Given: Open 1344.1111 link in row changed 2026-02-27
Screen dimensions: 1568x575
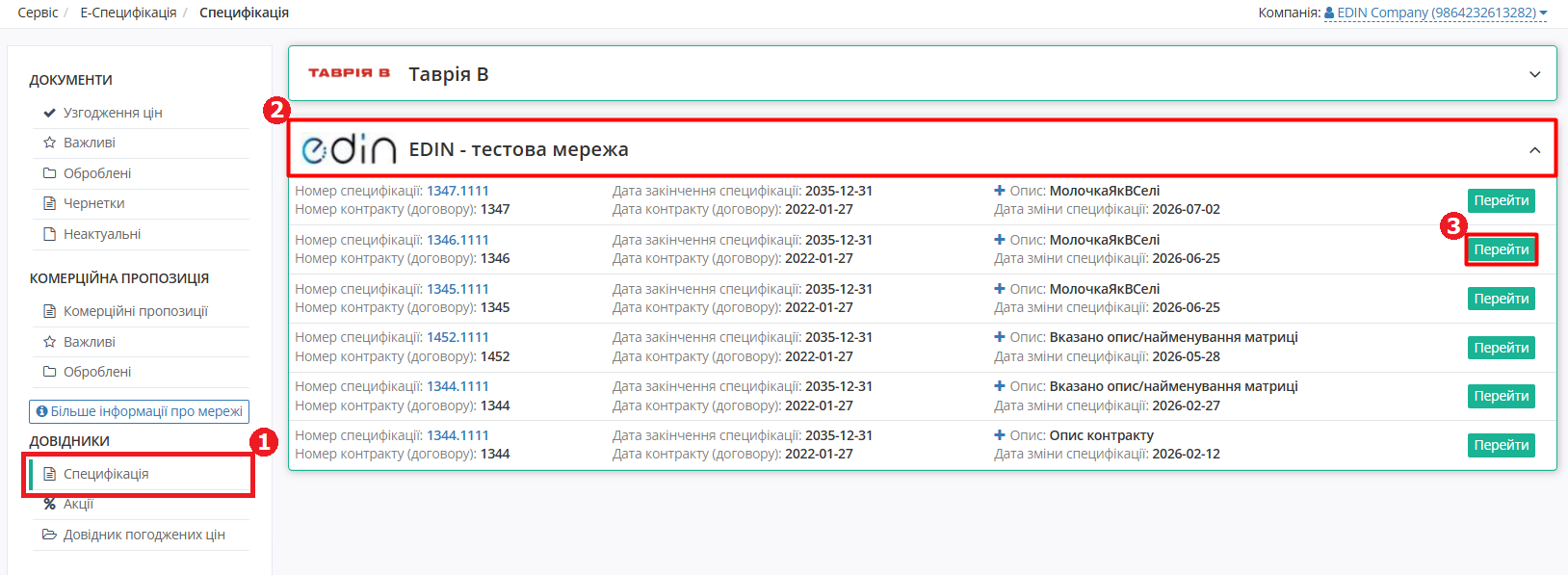Looking at the screenshot, I should point(457,386).
